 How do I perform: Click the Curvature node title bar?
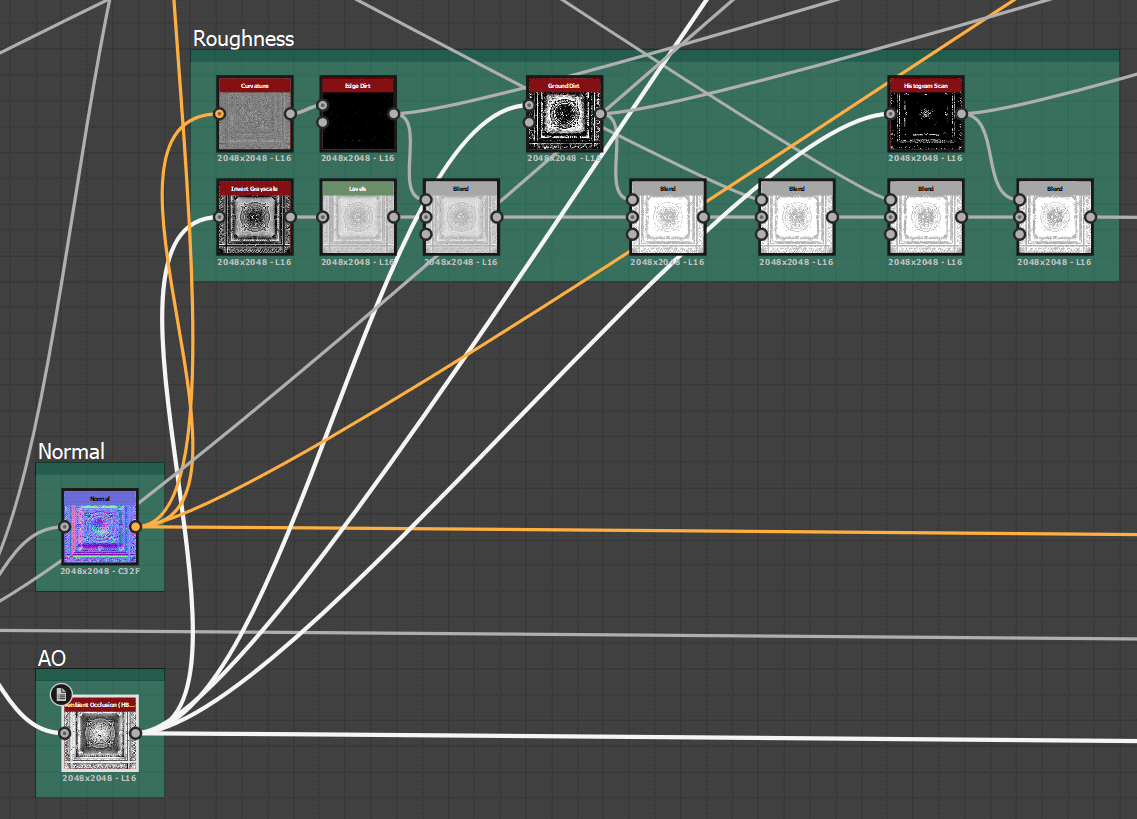255,86
